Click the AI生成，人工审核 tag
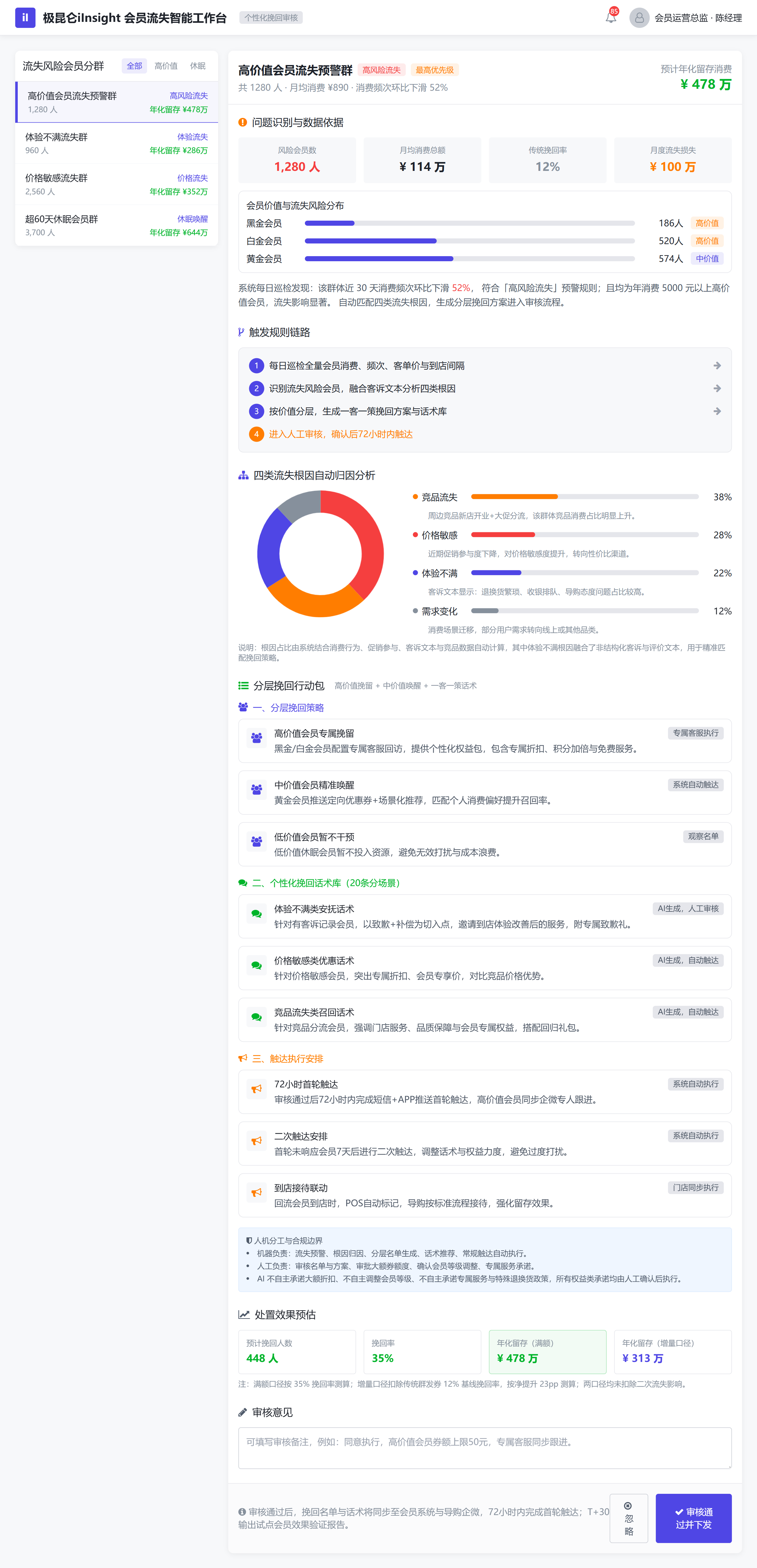Image resolution: width=757 pixels, height=1568 pixels. (688, 908)
